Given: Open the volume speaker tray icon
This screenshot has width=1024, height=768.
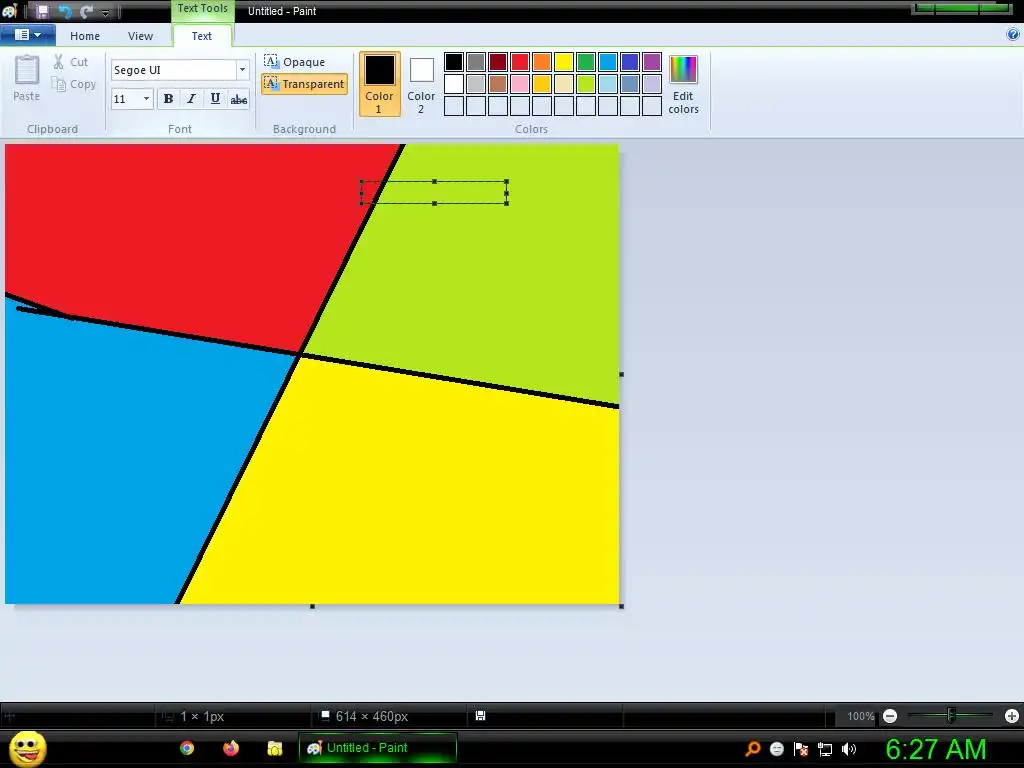Looking at the screenshot, I should click(849, 749).
